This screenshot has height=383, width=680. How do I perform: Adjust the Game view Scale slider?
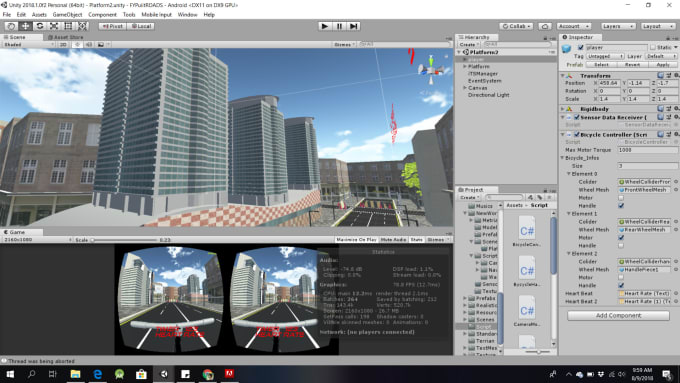click(124, 239)
